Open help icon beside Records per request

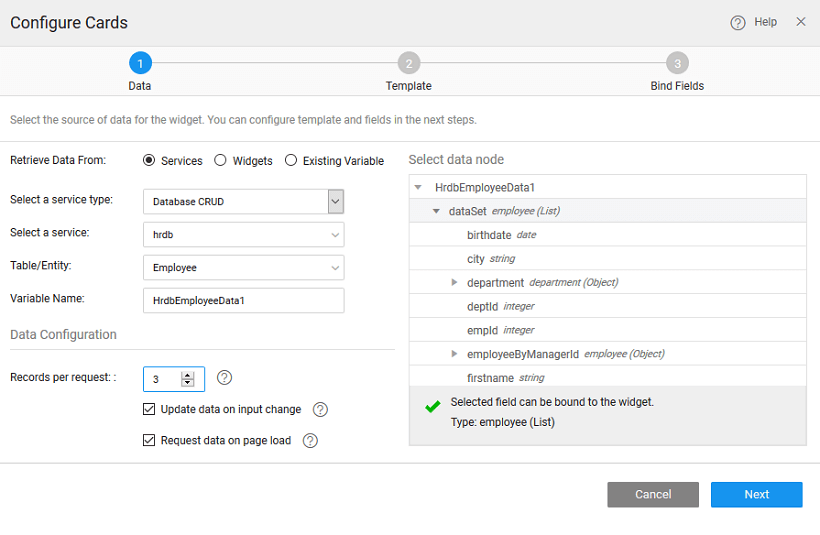click(x=224, y=378)
